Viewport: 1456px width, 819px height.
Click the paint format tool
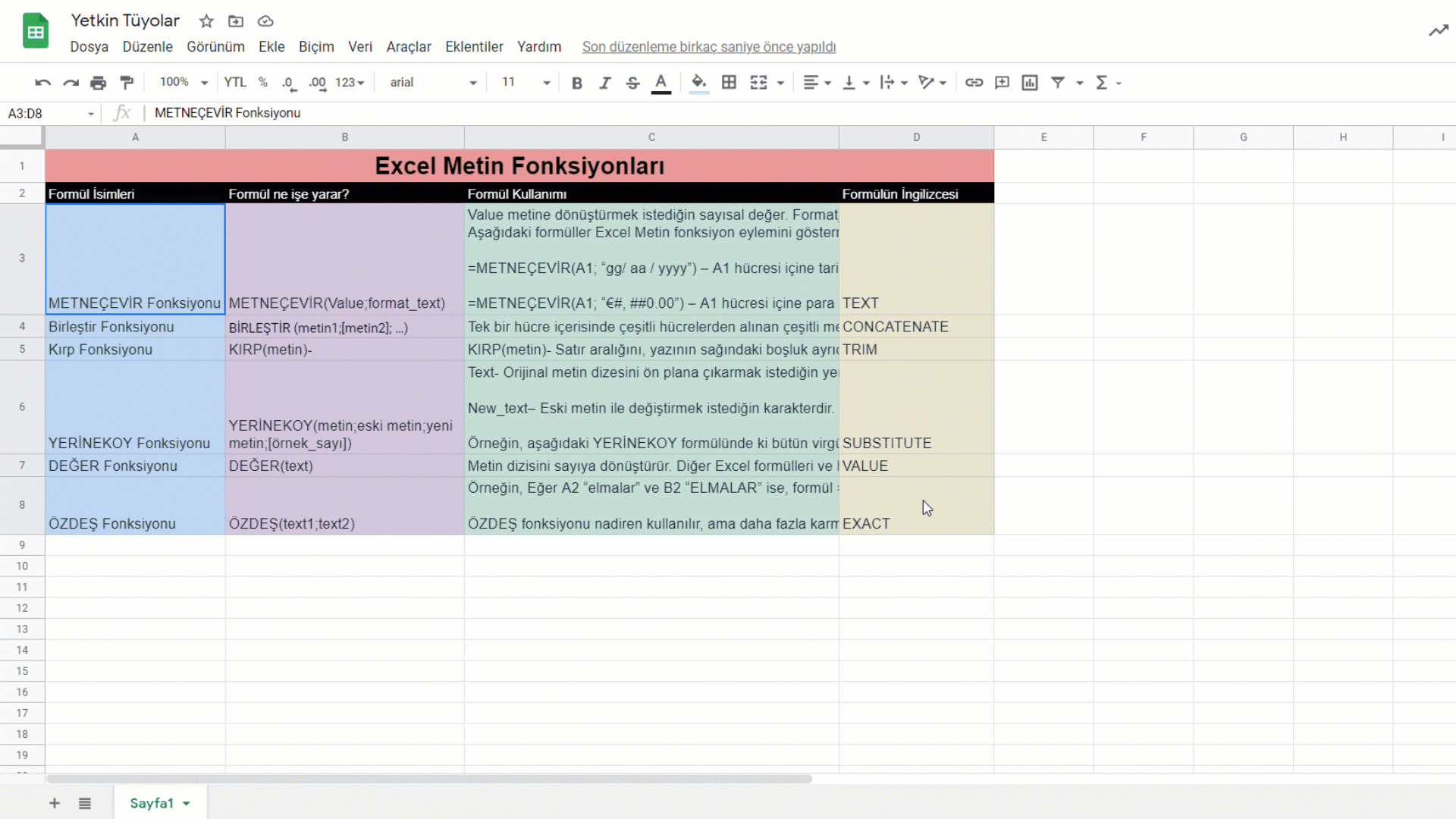(x=126, y=82)
